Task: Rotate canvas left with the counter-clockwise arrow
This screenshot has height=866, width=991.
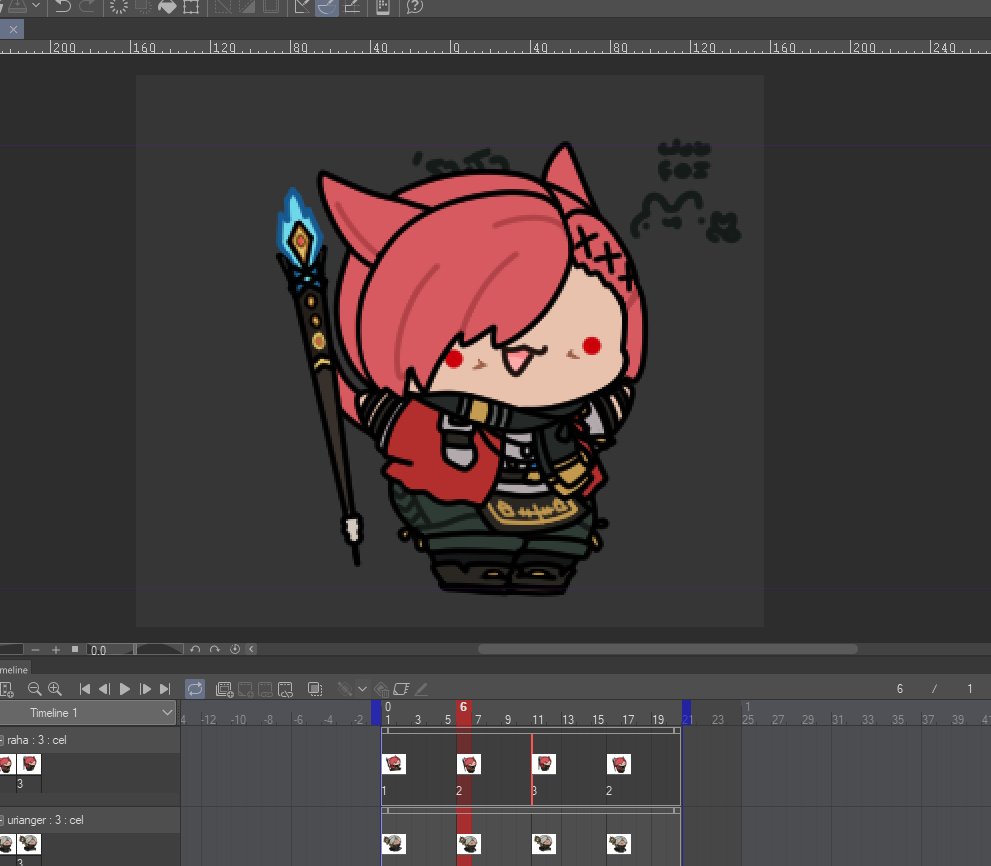Action: (195, 649)
